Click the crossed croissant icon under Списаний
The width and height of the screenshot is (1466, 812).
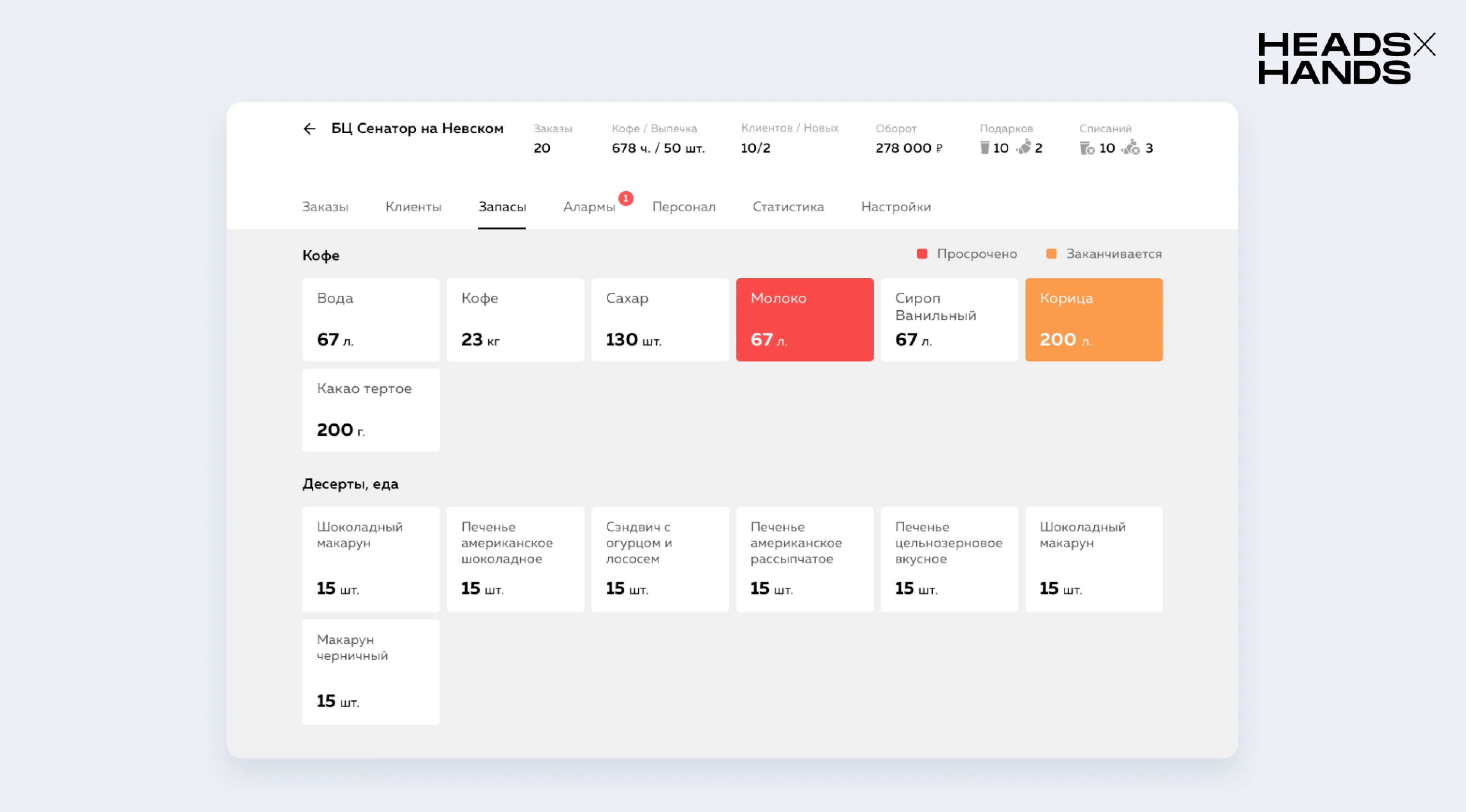point(1131,147)
